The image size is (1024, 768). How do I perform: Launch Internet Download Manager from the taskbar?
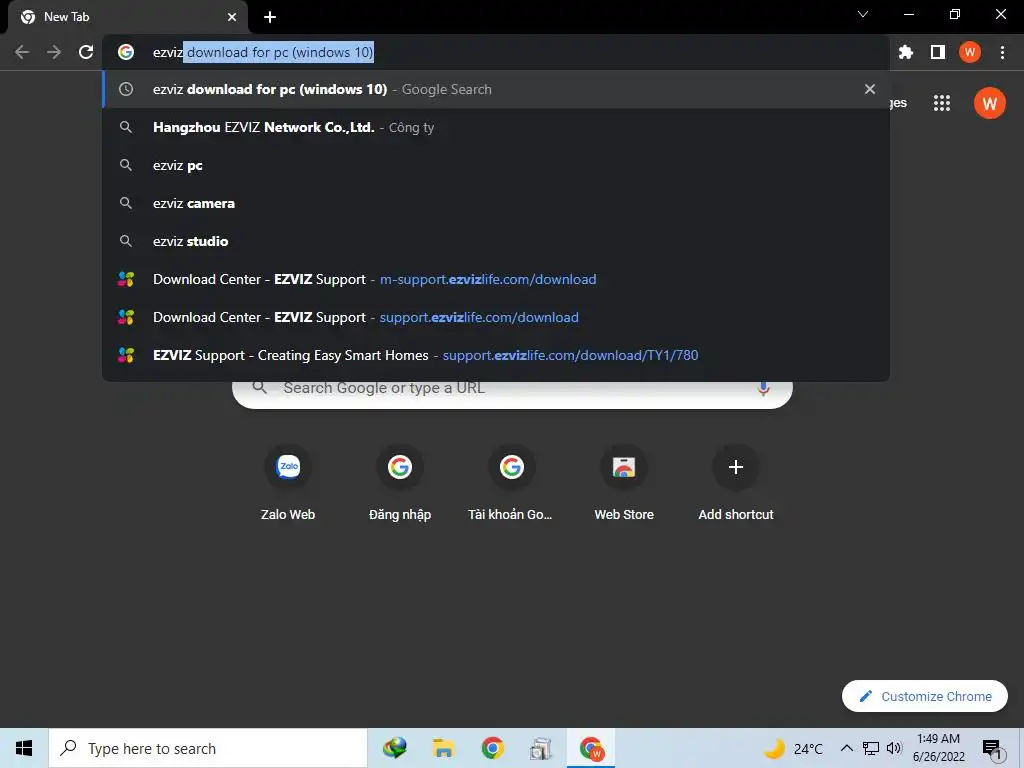[x=394, y=748]
